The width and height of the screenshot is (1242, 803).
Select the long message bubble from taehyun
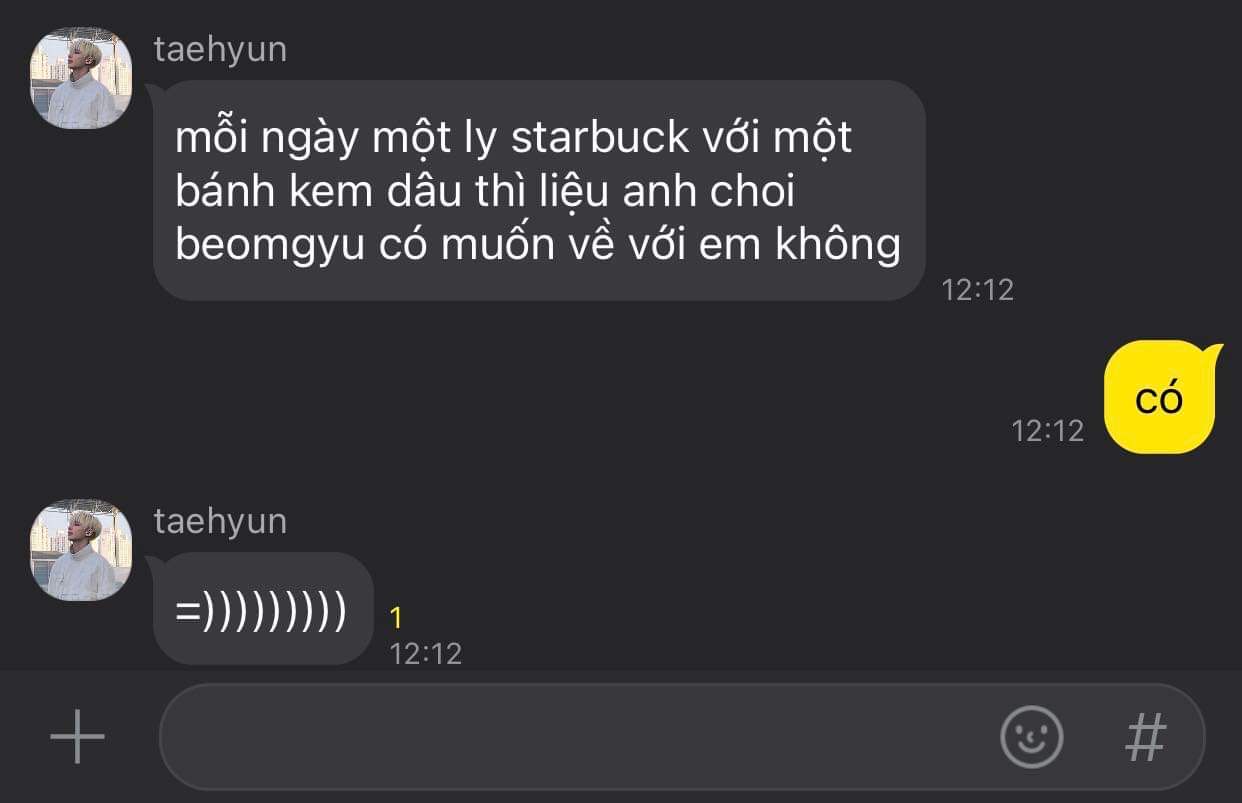click(x=539, y=190)
